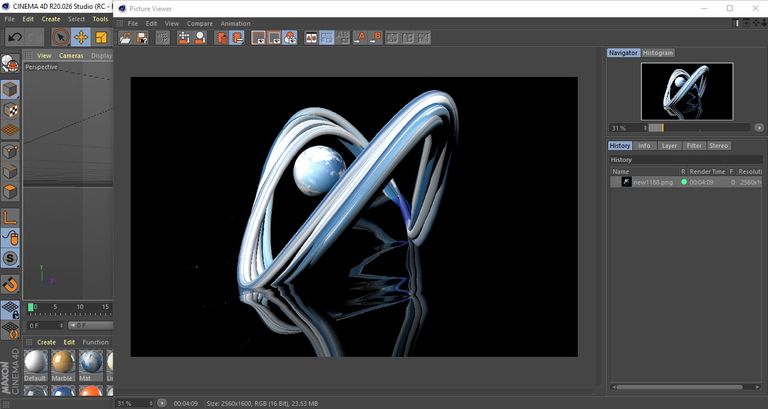Select the Info tab
768x409 pixels.
point(644,146)
